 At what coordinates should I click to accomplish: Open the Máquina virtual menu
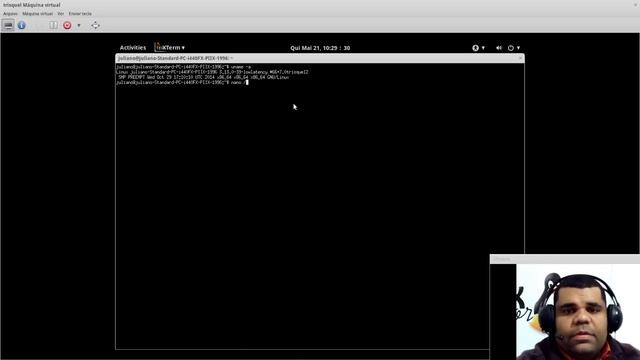pos(38,13)
